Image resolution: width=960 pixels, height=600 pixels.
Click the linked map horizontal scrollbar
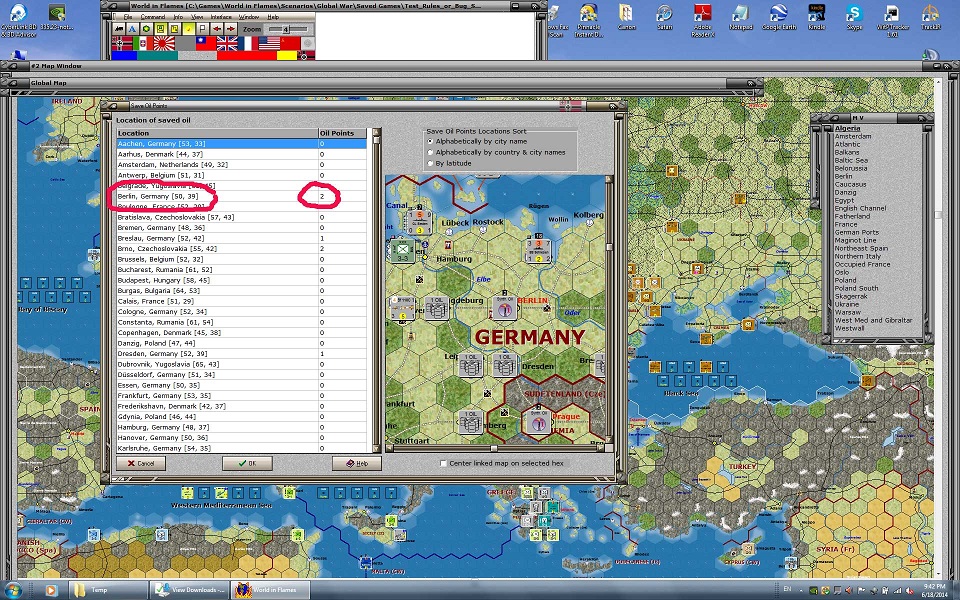[x=495, y=449]
